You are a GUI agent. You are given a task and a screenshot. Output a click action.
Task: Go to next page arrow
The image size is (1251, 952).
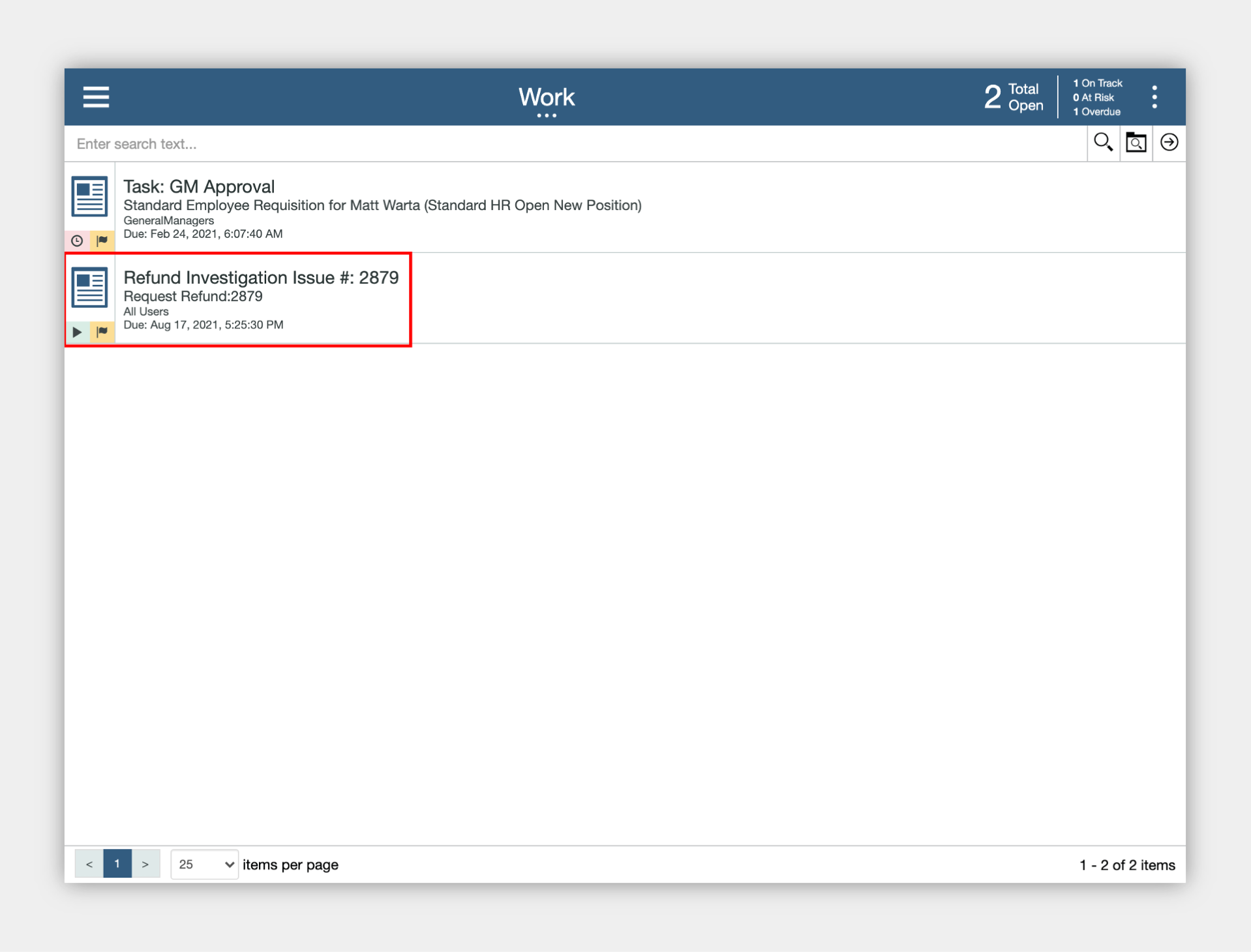[145, 864]
